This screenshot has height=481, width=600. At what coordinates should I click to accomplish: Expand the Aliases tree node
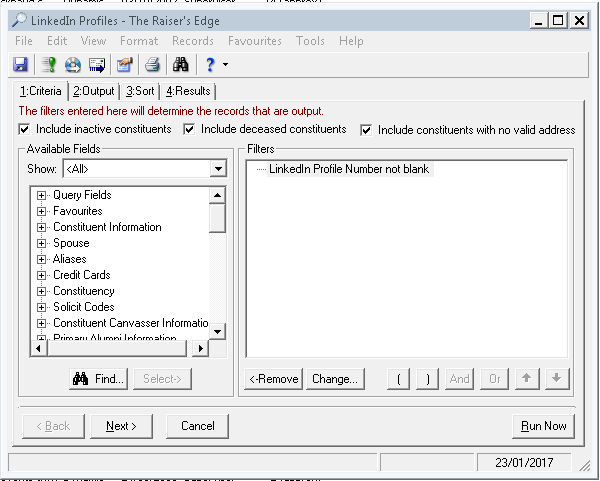(41, 259)
